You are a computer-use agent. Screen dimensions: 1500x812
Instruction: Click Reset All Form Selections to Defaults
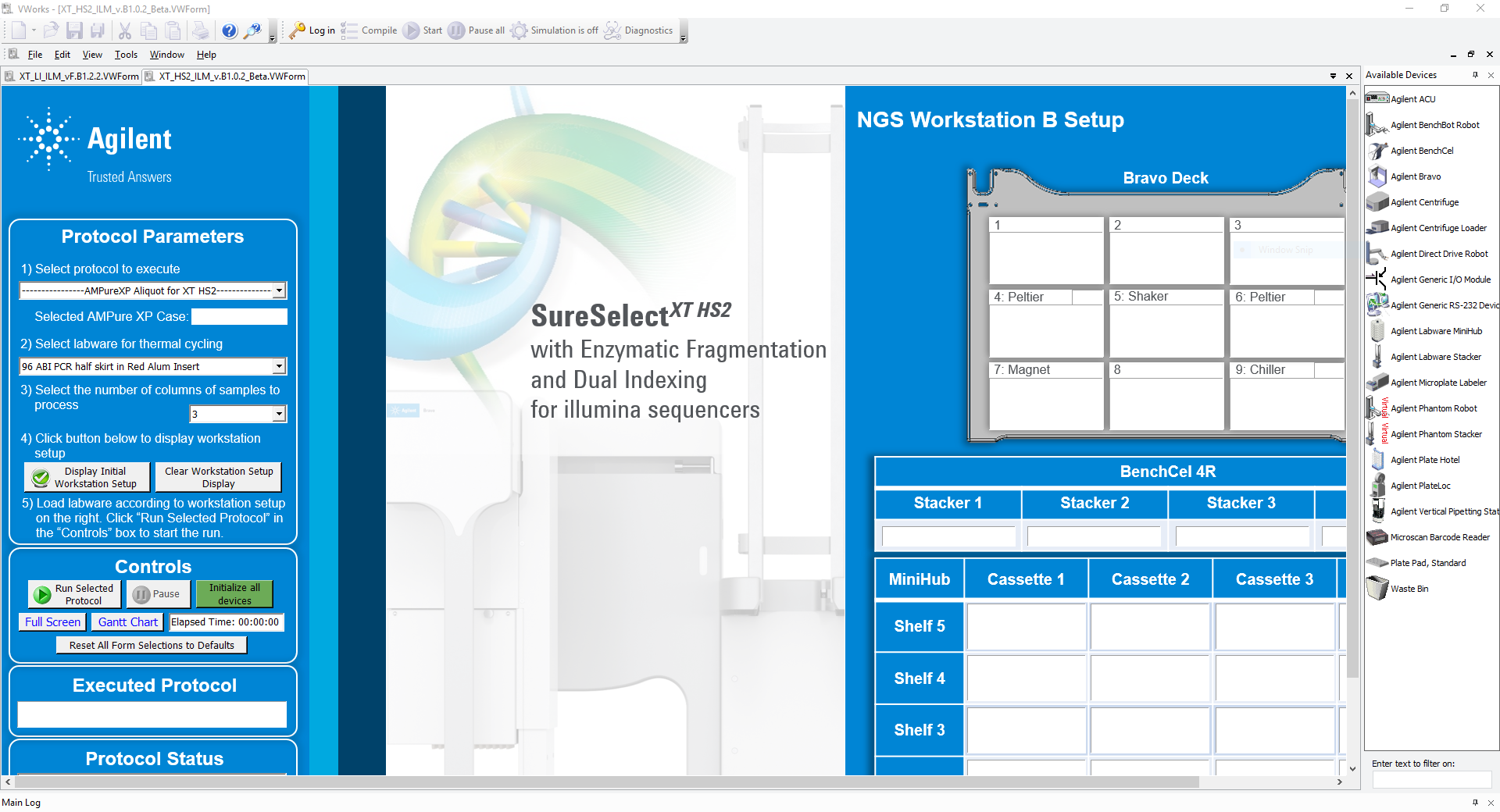pos(151,645)
